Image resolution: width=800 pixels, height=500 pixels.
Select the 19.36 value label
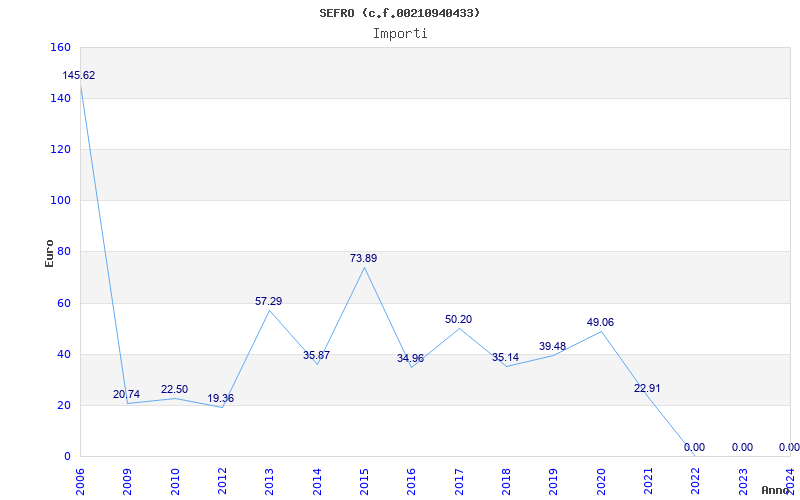point(220,398)
